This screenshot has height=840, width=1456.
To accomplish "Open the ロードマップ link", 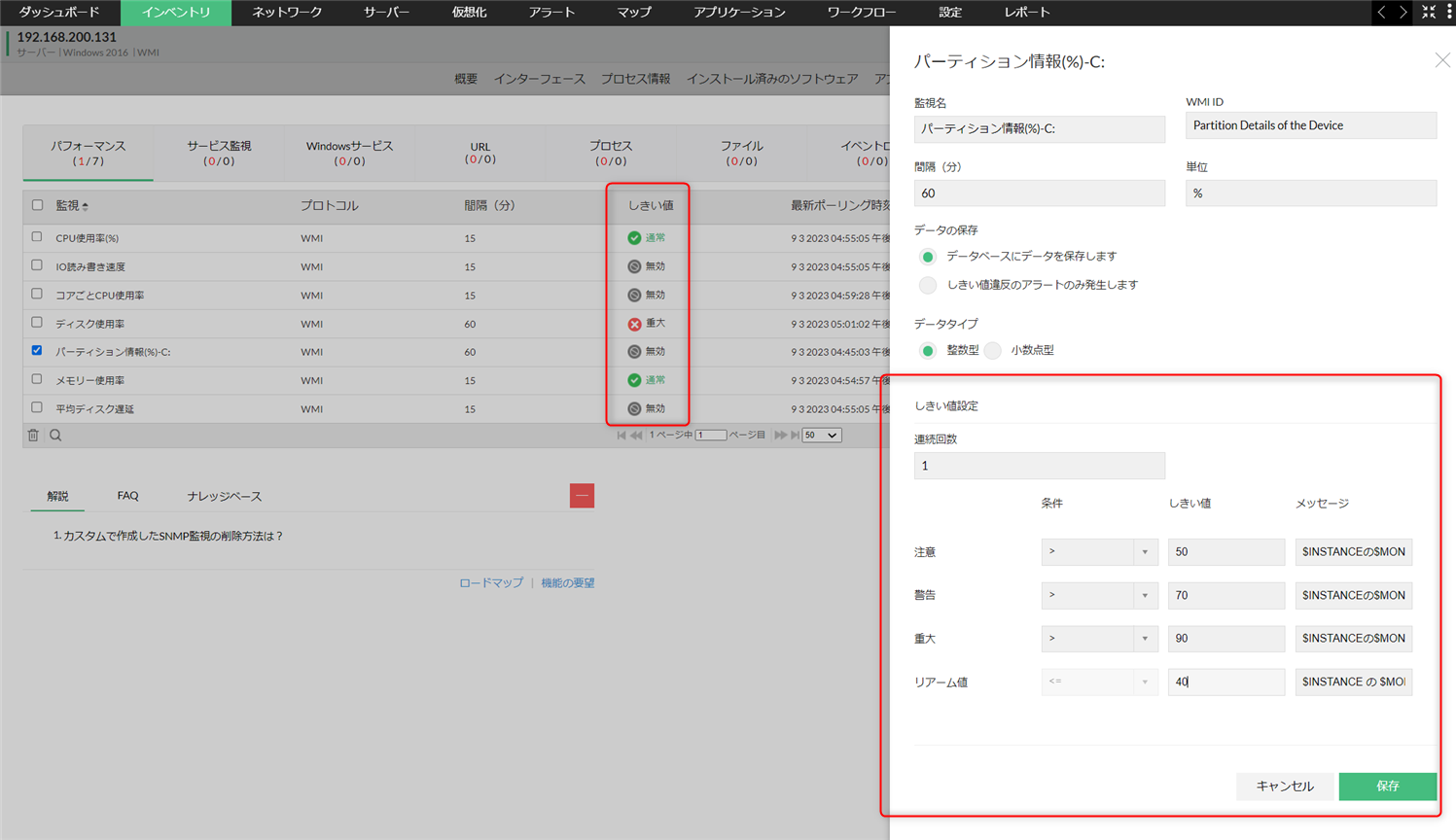I will tap(491, 583).
